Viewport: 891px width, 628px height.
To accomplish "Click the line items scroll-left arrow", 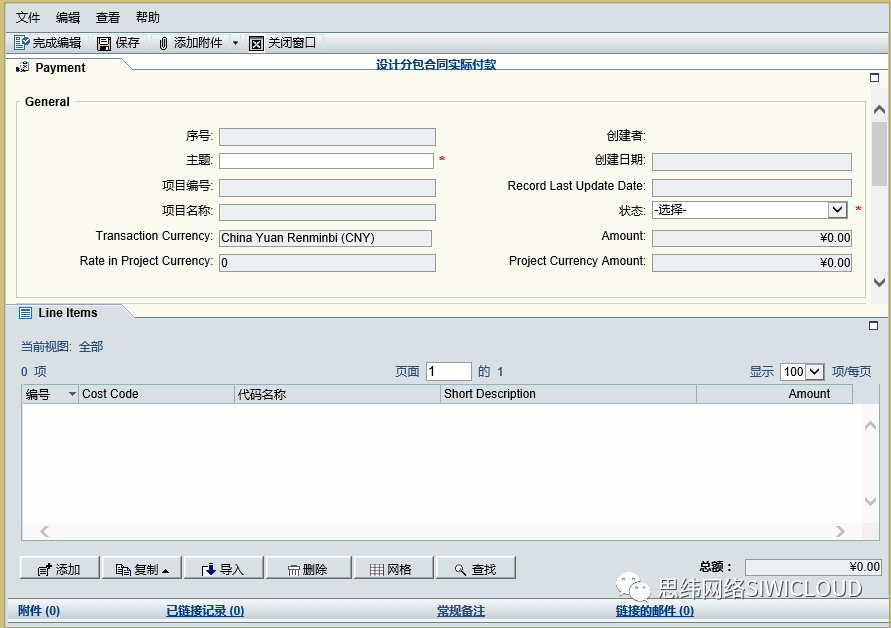I will pyautogui.click(x=45, y=531).
